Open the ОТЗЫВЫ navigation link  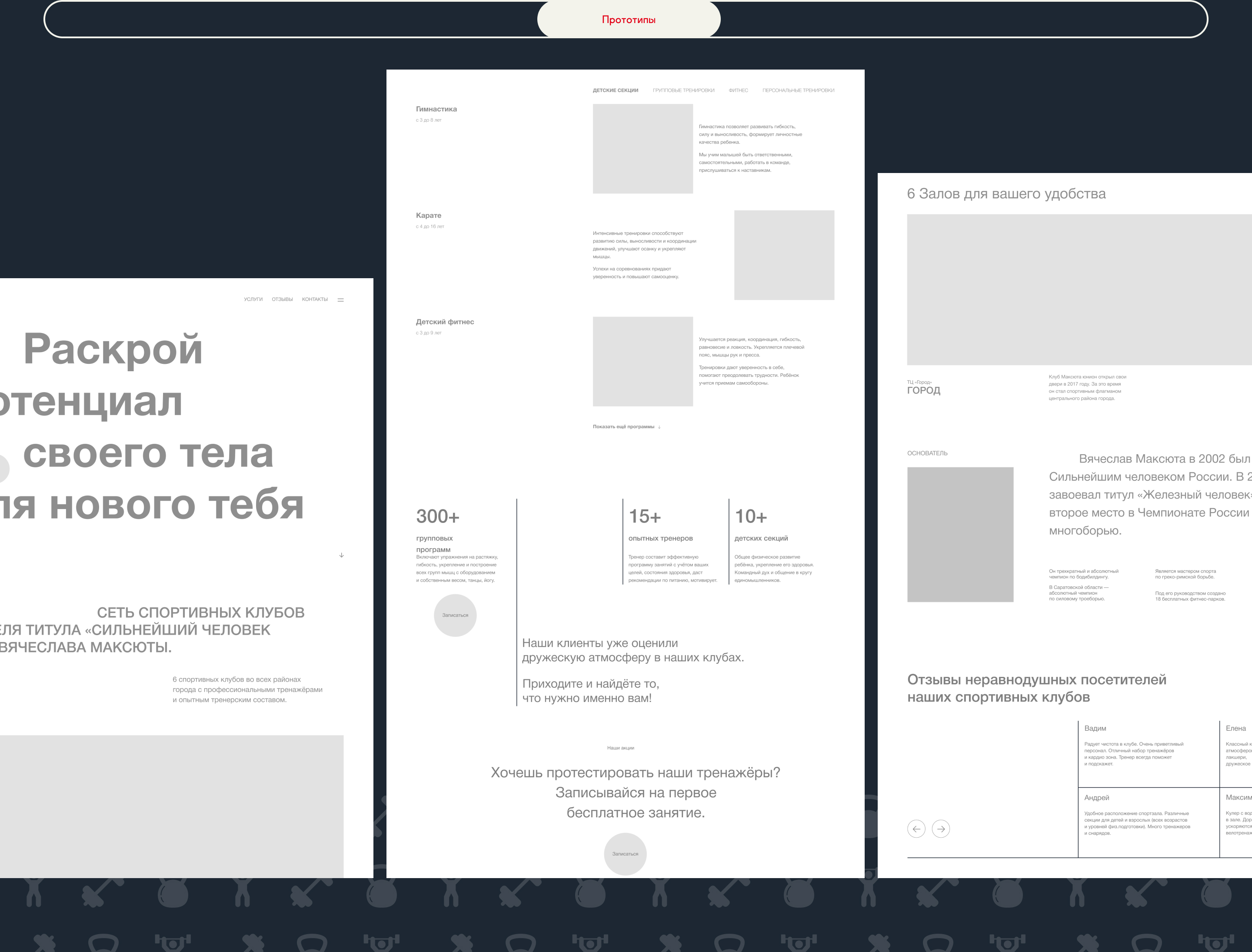click(282, 299)
